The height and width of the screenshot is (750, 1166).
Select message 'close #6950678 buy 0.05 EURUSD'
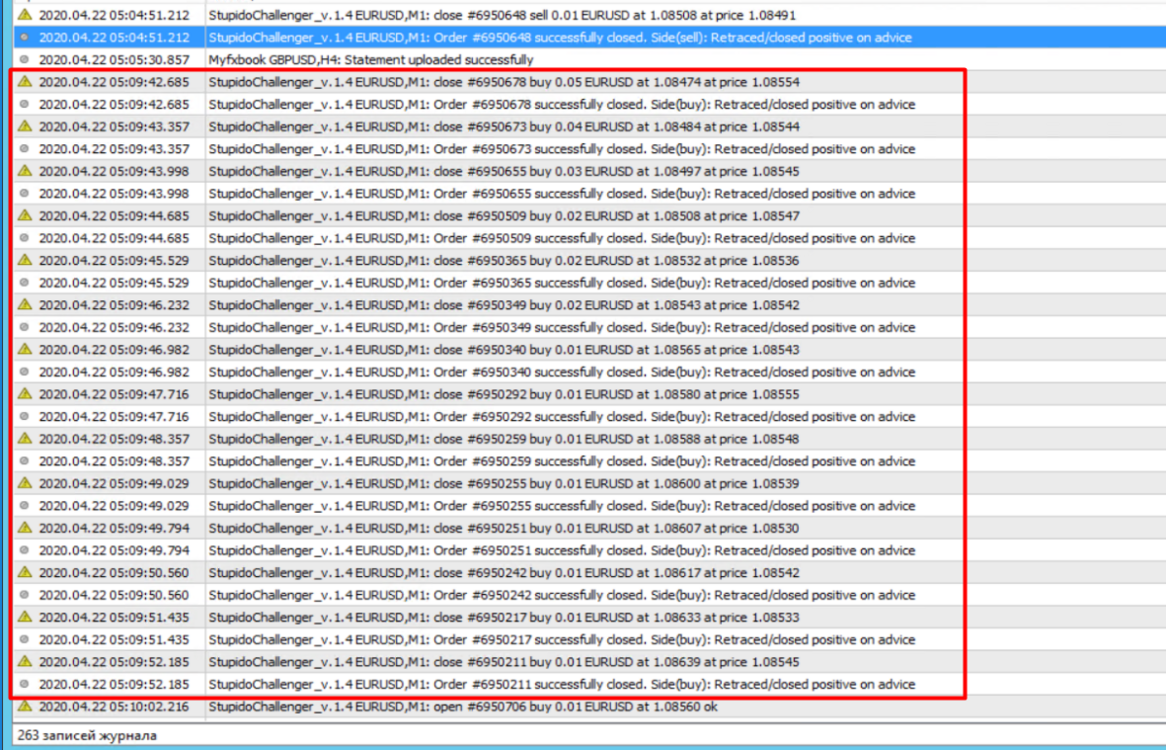click(x=504, y=82)
